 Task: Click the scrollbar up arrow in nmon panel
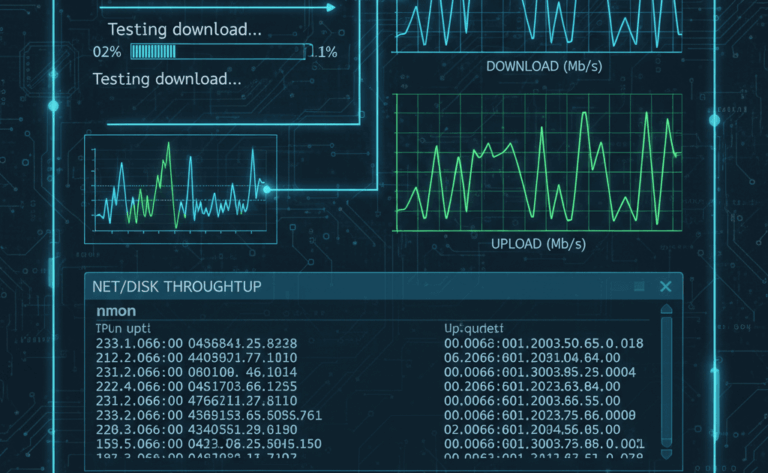(666, 309)
